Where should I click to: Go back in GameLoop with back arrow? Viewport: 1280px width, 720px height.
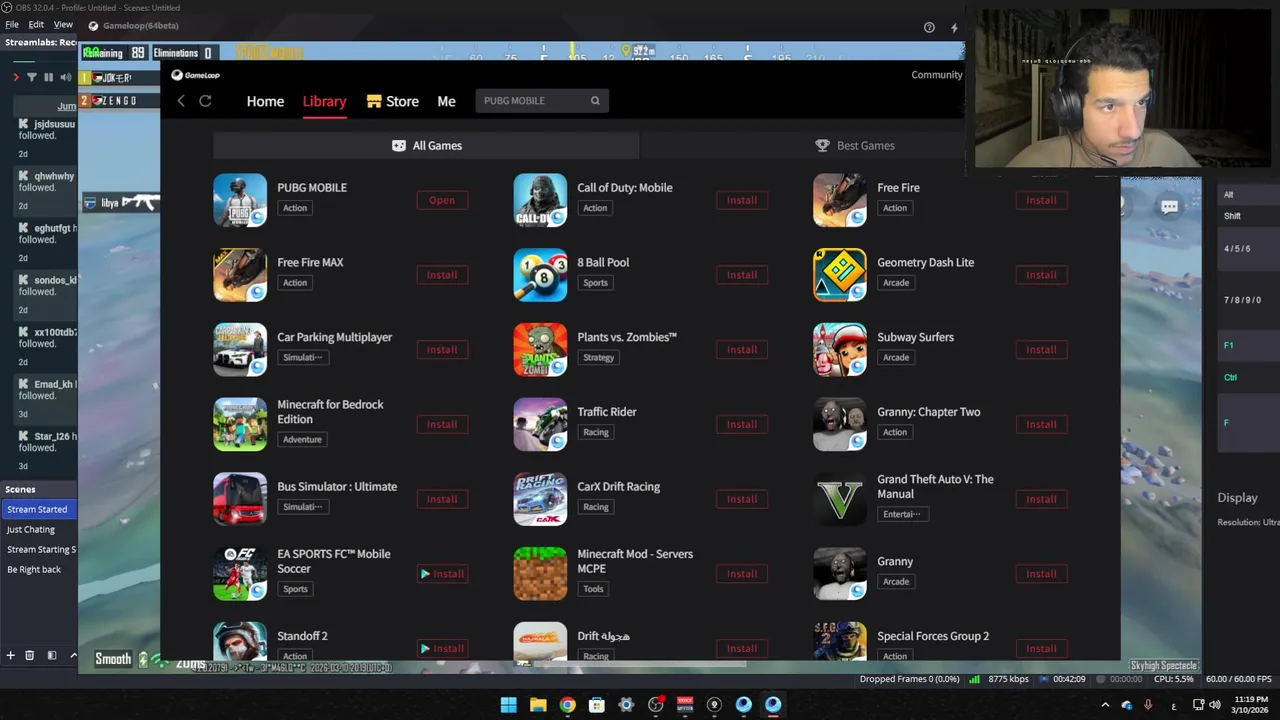181,101
